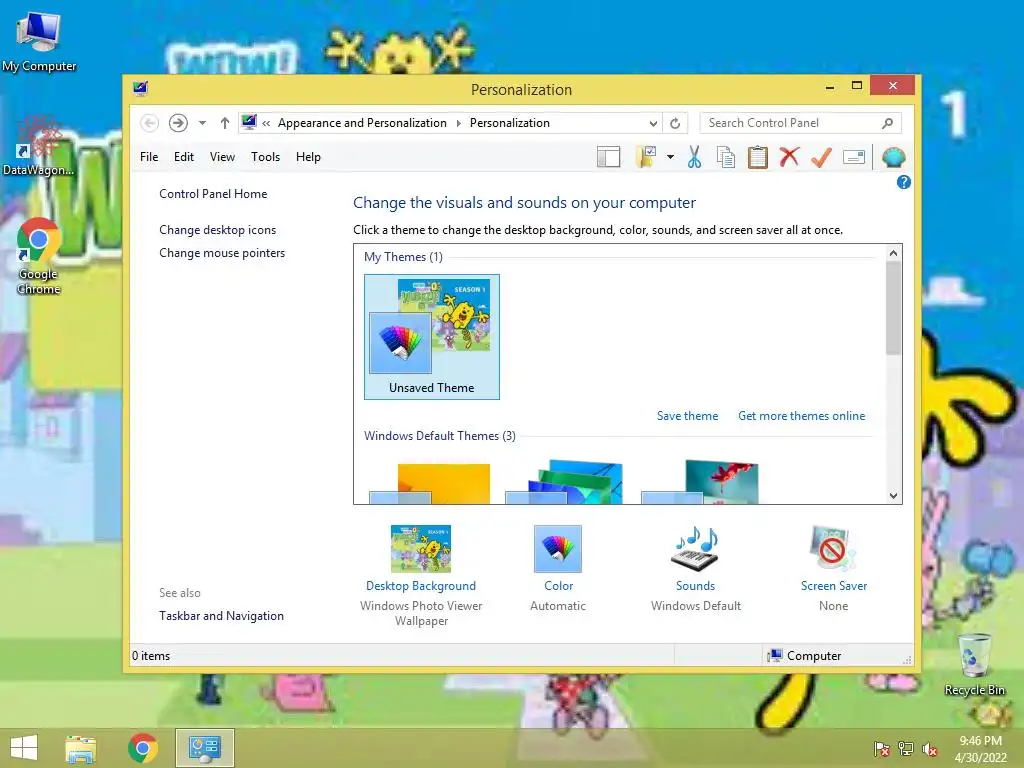Click the Properties toolbar icon

pyautogui.click(x=854, y=157)
